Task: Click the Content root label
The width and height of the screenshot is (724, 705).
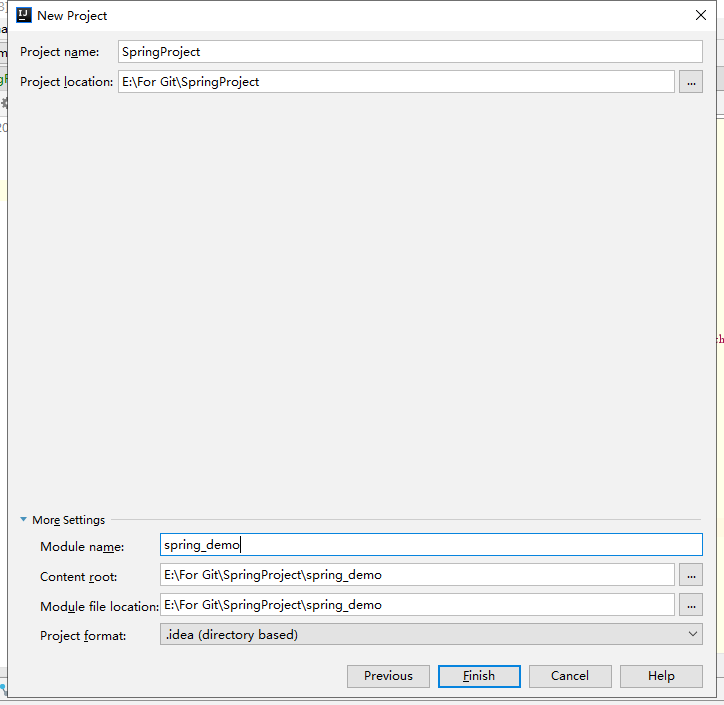Action: tap(78, 577)
